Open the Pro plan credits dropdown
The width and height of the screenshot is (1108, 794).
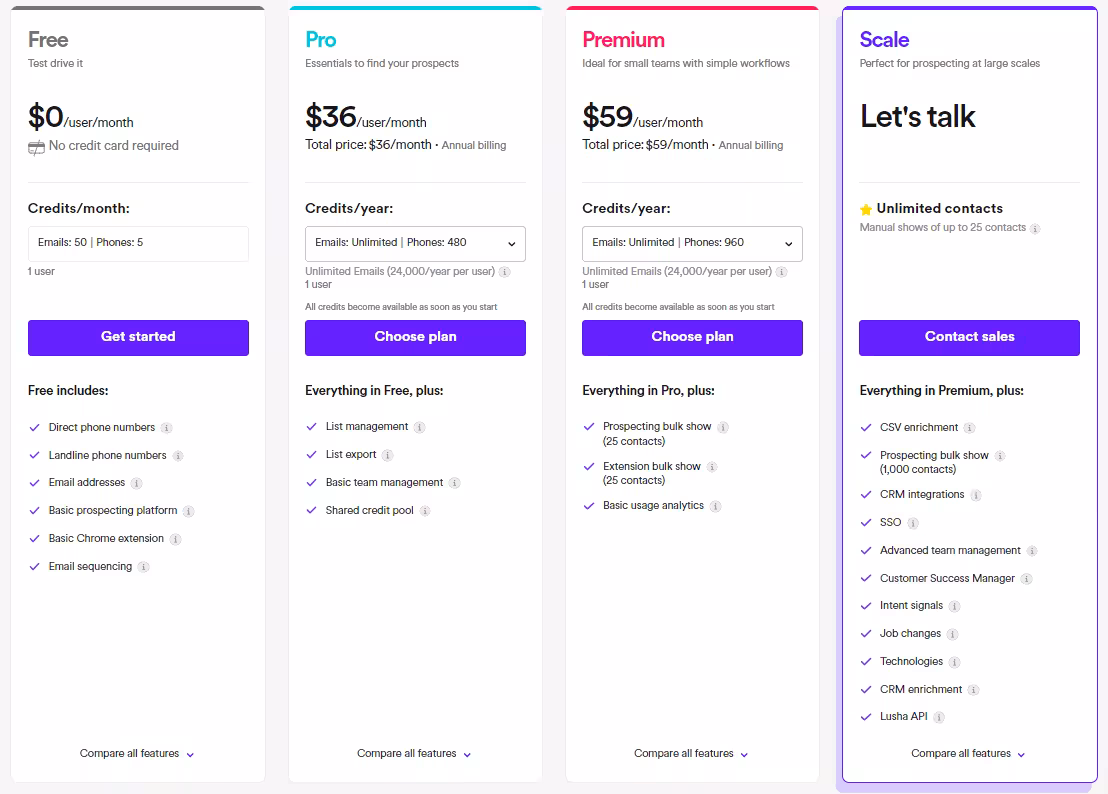(415, 243)
